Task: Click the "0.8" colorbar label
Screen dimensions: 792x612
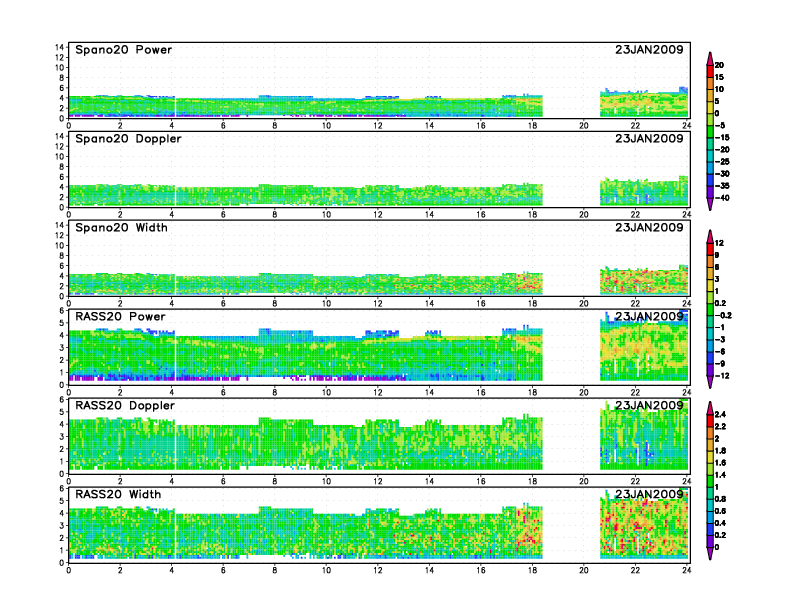Action: pyautogui.click(x=720, y=499)
